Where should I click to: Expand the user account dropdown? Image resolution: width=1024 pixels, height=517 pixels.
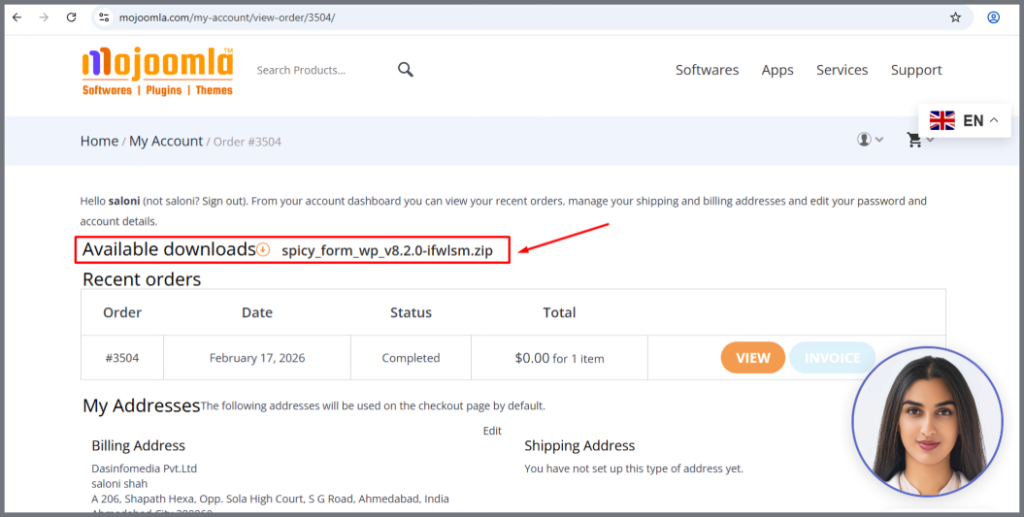coord(870,140)
